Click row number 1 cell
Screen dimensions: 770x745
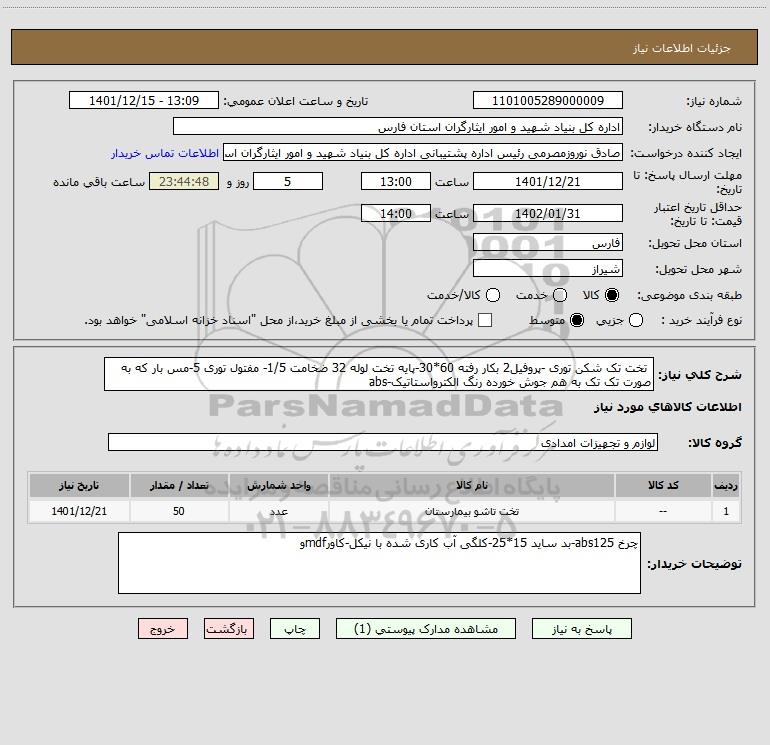[726, 511]
